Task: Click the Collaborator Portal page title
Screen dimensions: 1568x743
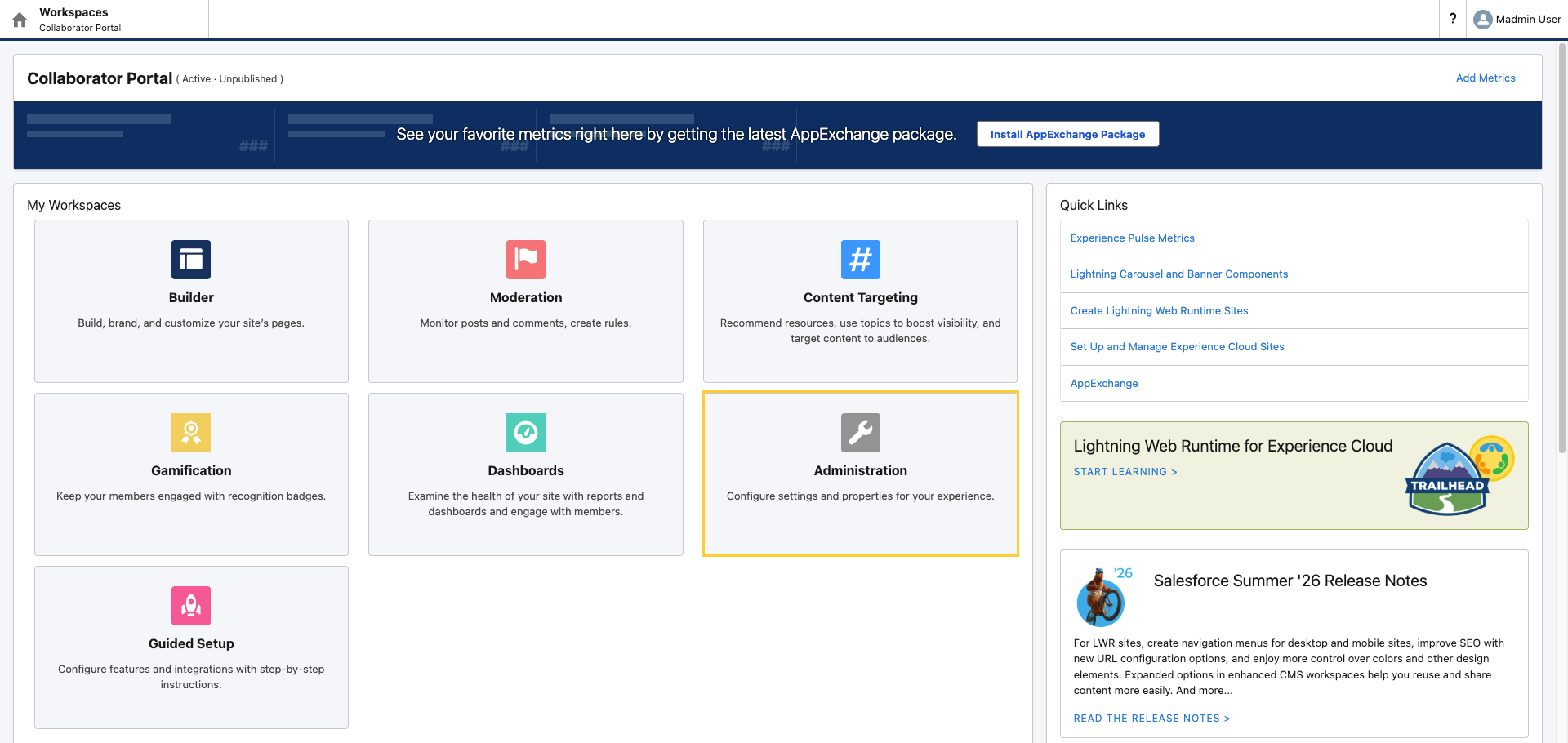Action: click(x=100, y=78)
